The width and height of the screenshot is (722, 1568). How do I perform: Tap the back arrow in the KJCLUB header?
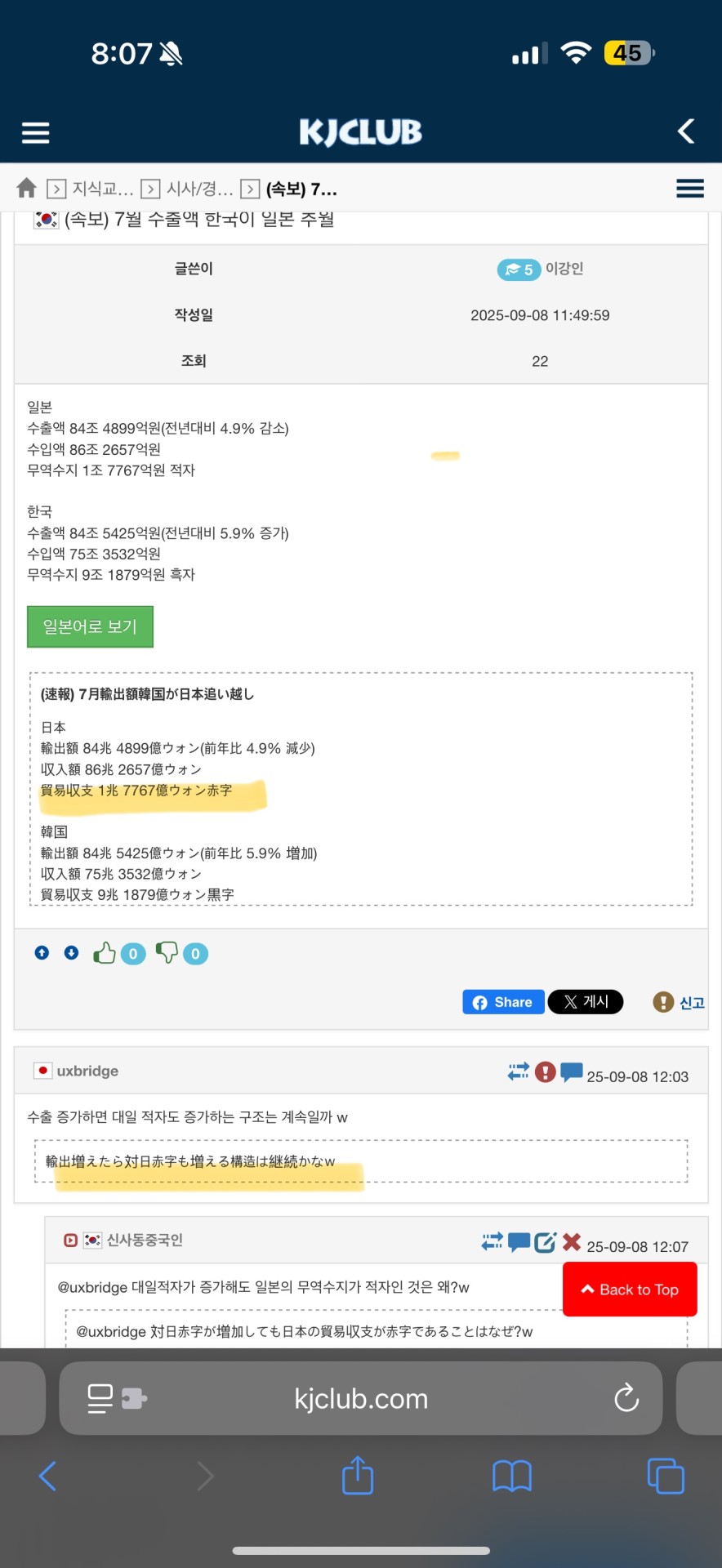click(x=686, y=131)
